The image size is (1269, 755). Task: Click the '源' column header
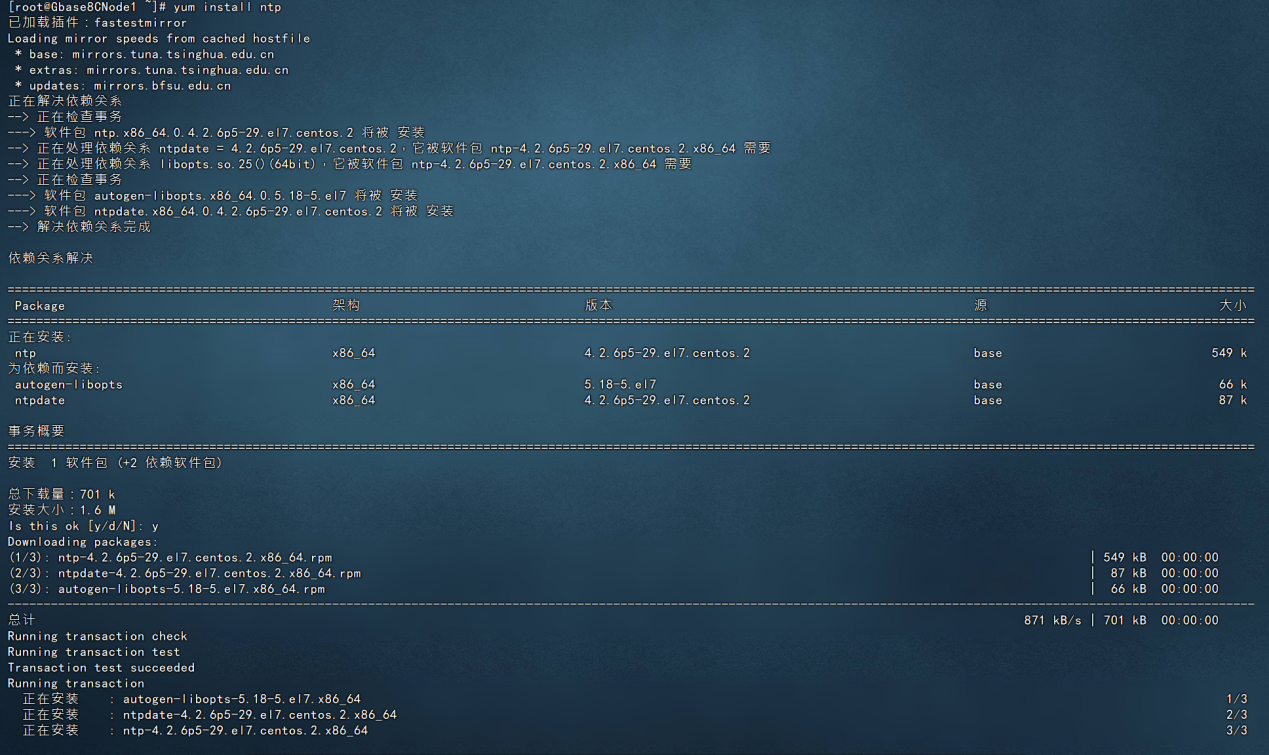tap(980, 306)
